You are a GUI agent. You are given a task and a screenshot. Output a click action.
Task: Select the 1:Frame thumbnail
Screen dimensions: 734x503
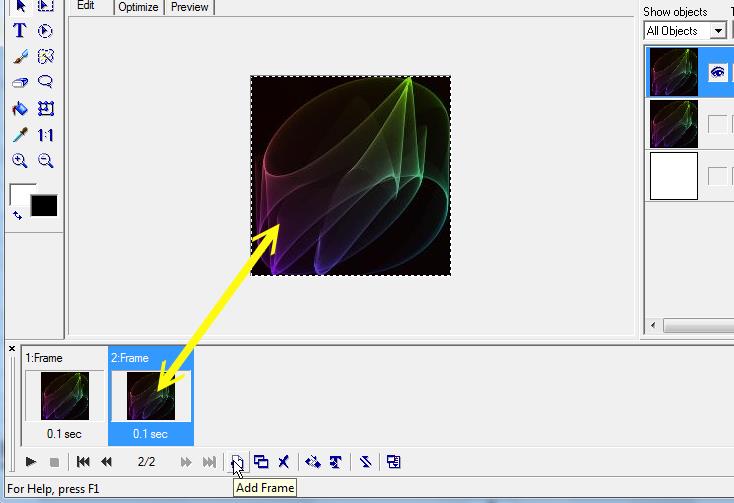click(64, 395)
